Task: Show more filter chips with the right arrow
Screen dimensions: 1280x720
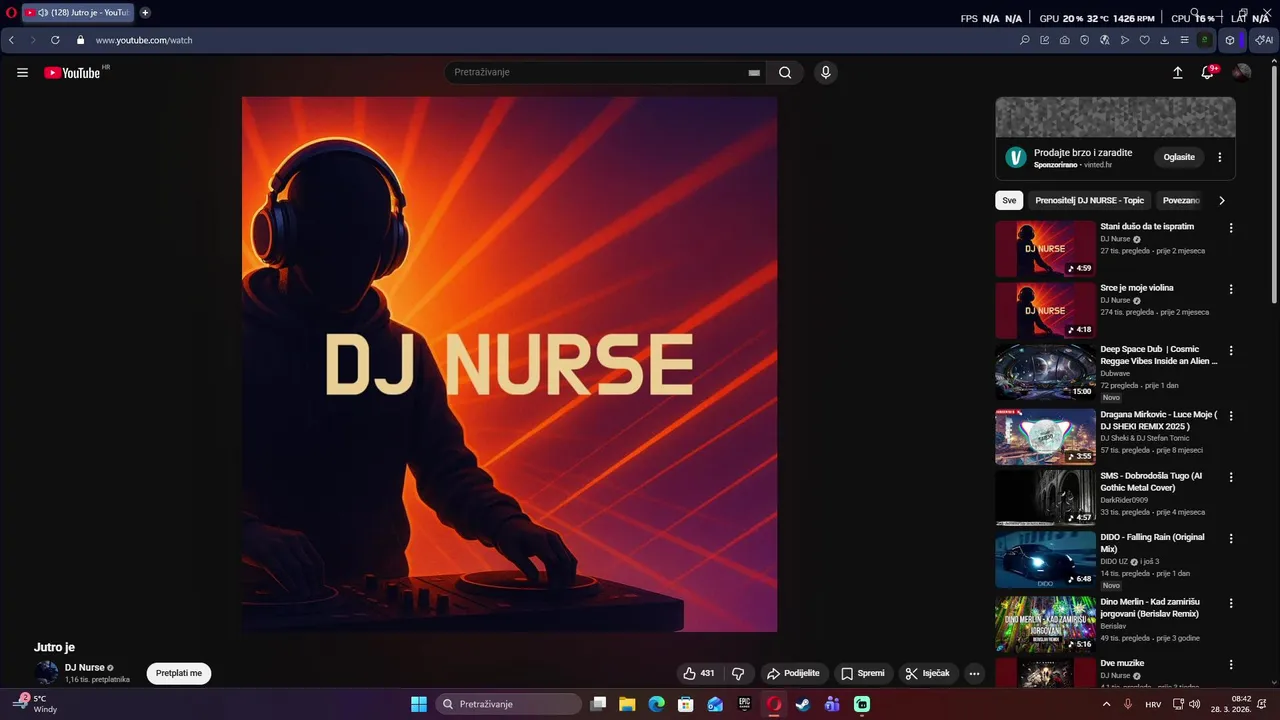Action: pyautogui.click(x=1221, y=200)
